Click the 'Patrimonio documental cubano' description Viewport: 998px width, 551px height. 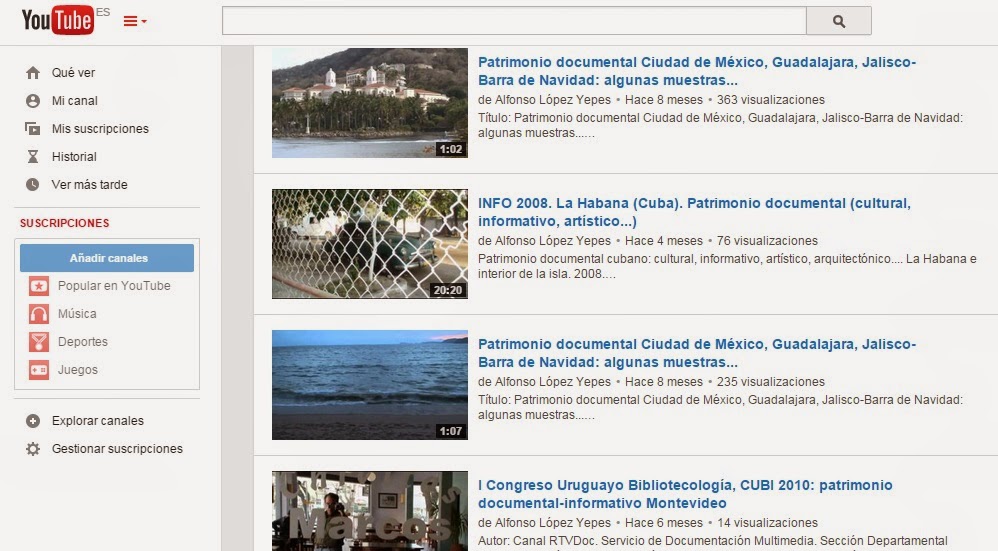727,267
